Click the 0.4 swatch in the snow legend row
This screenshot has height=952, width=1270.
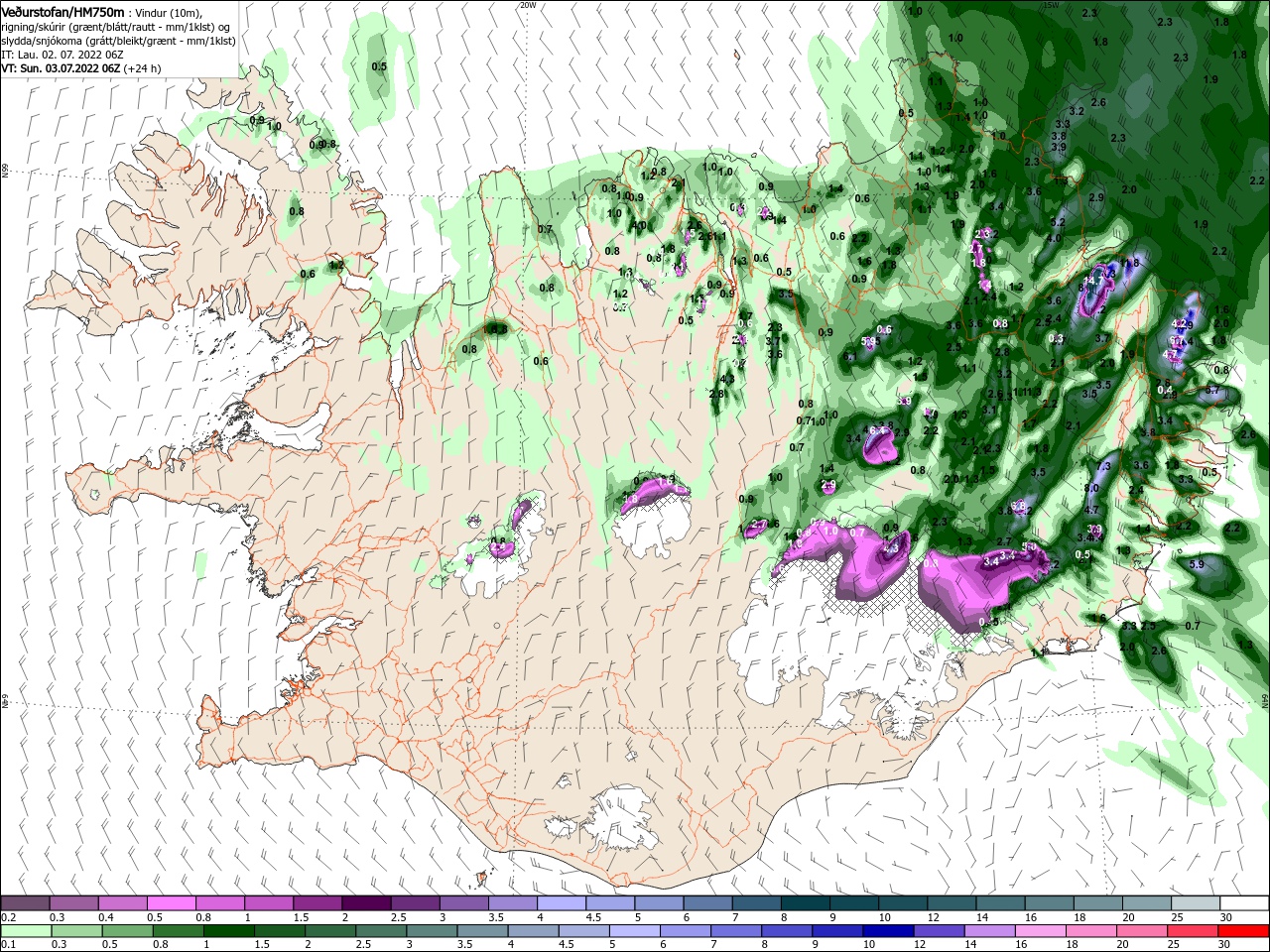(122, 903)
